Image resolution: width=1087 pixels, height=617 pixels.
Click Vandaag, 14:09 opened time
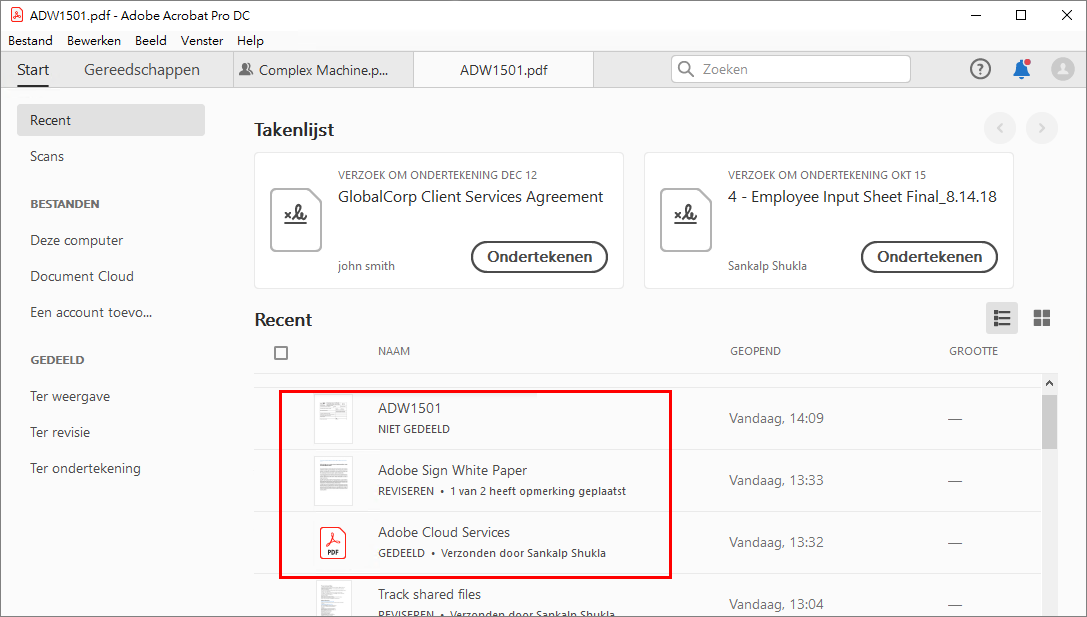[x=776, y=419]
